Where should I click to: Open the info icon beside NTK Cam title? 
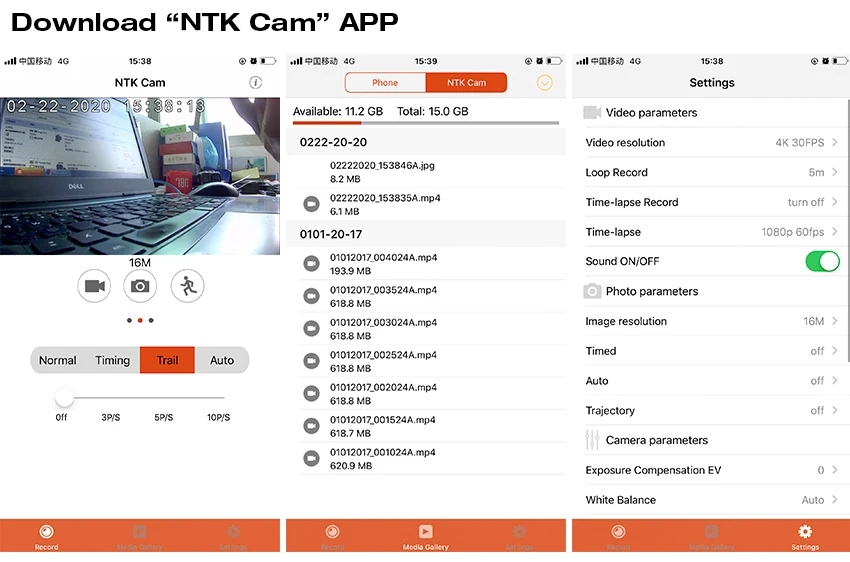255,82
